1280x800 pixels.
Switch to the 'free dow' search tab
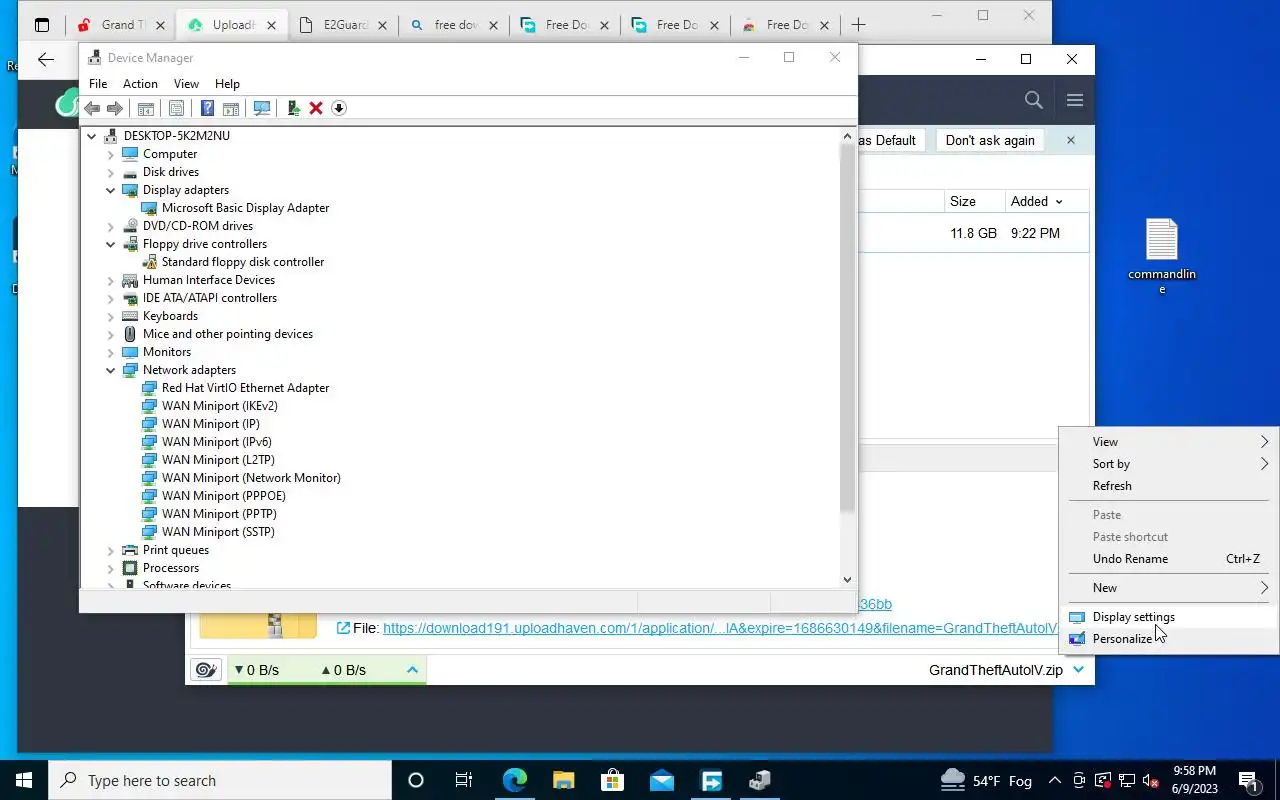(453, 25)
